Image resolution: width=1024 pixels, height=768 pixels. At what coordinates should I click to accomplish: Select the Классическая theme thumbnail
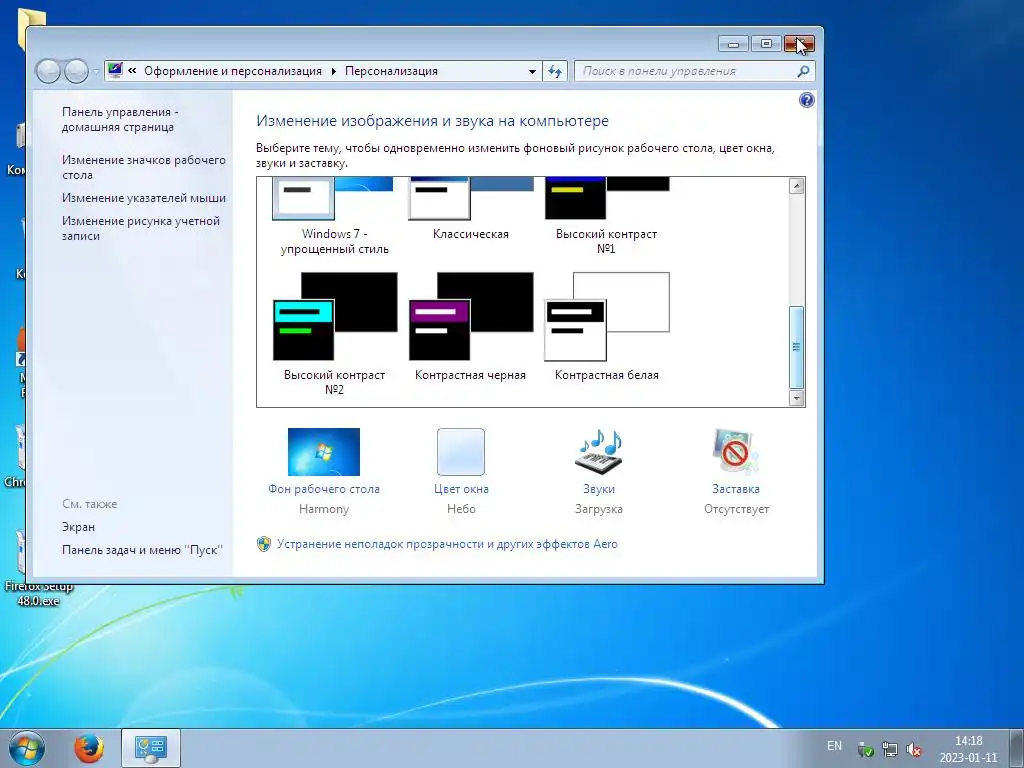point(470,198)
